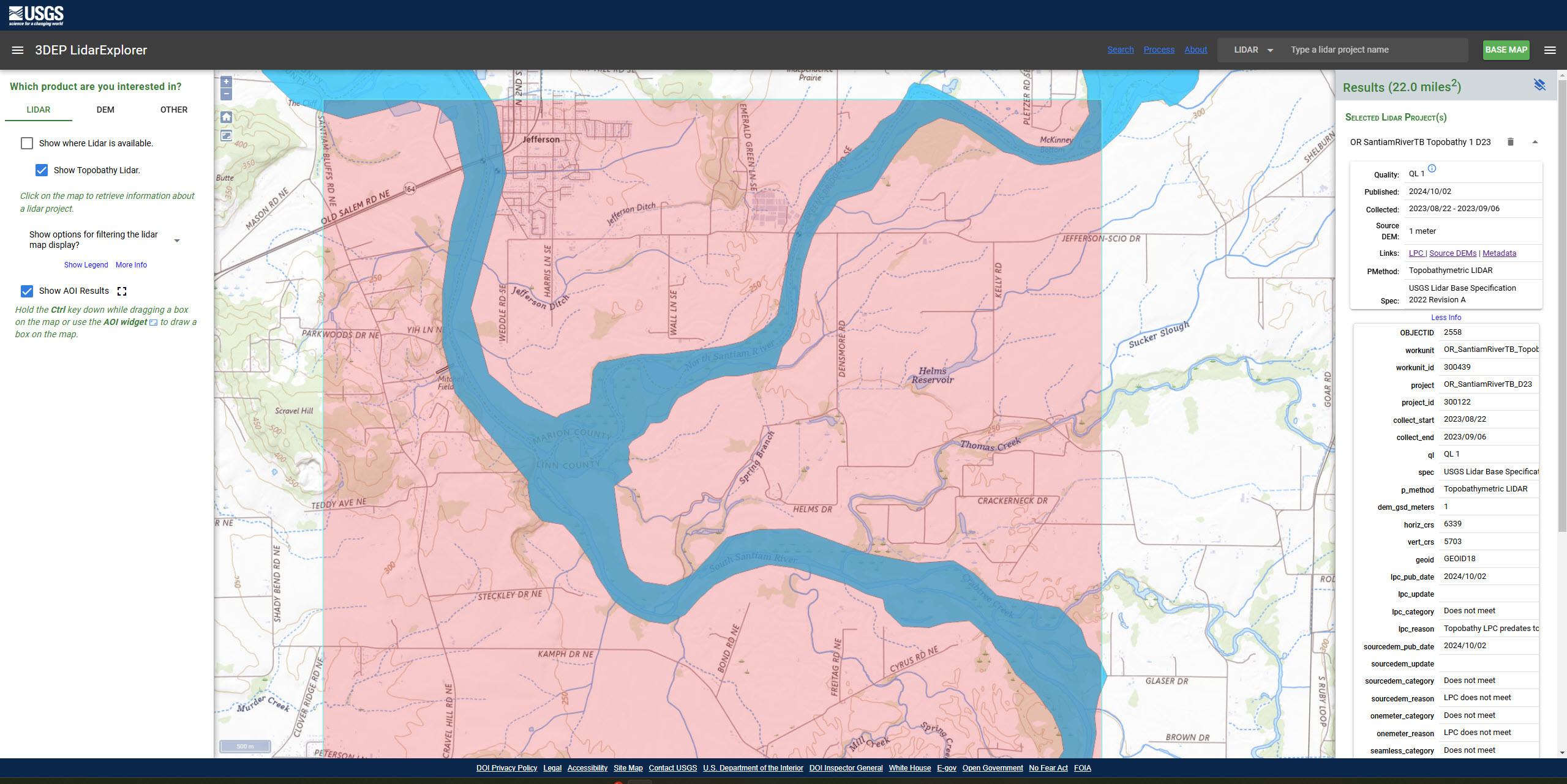This screenshot has height=784, width=1567.
Task: Open the Source DEMs link
Action: point(1452,253)
